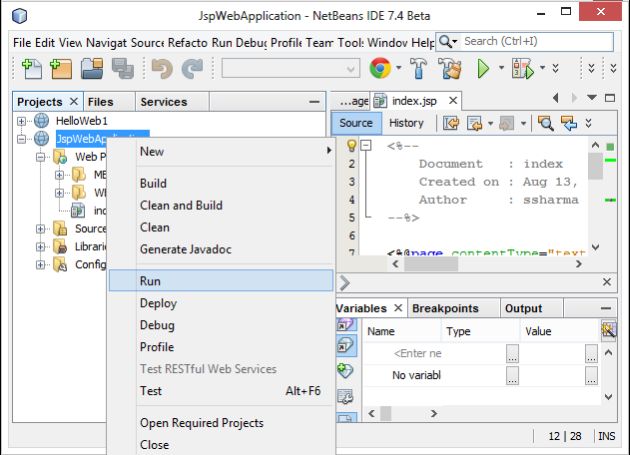Screen dimensions: 630x455
Task: Open the browser selection dropdown arrow beside Chrome
Action: (399, 68)
